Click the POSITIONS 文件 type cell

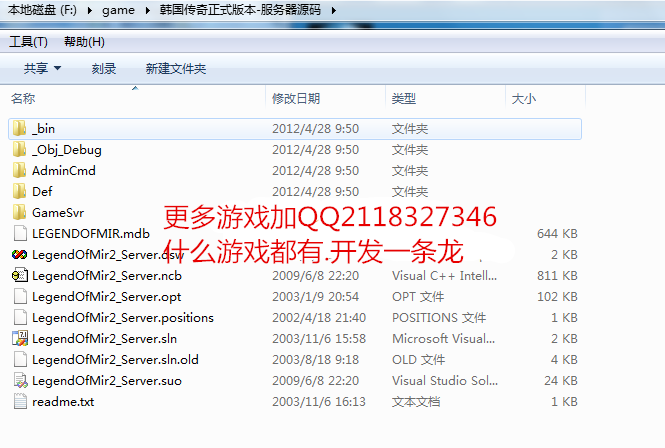click(439, 317)
